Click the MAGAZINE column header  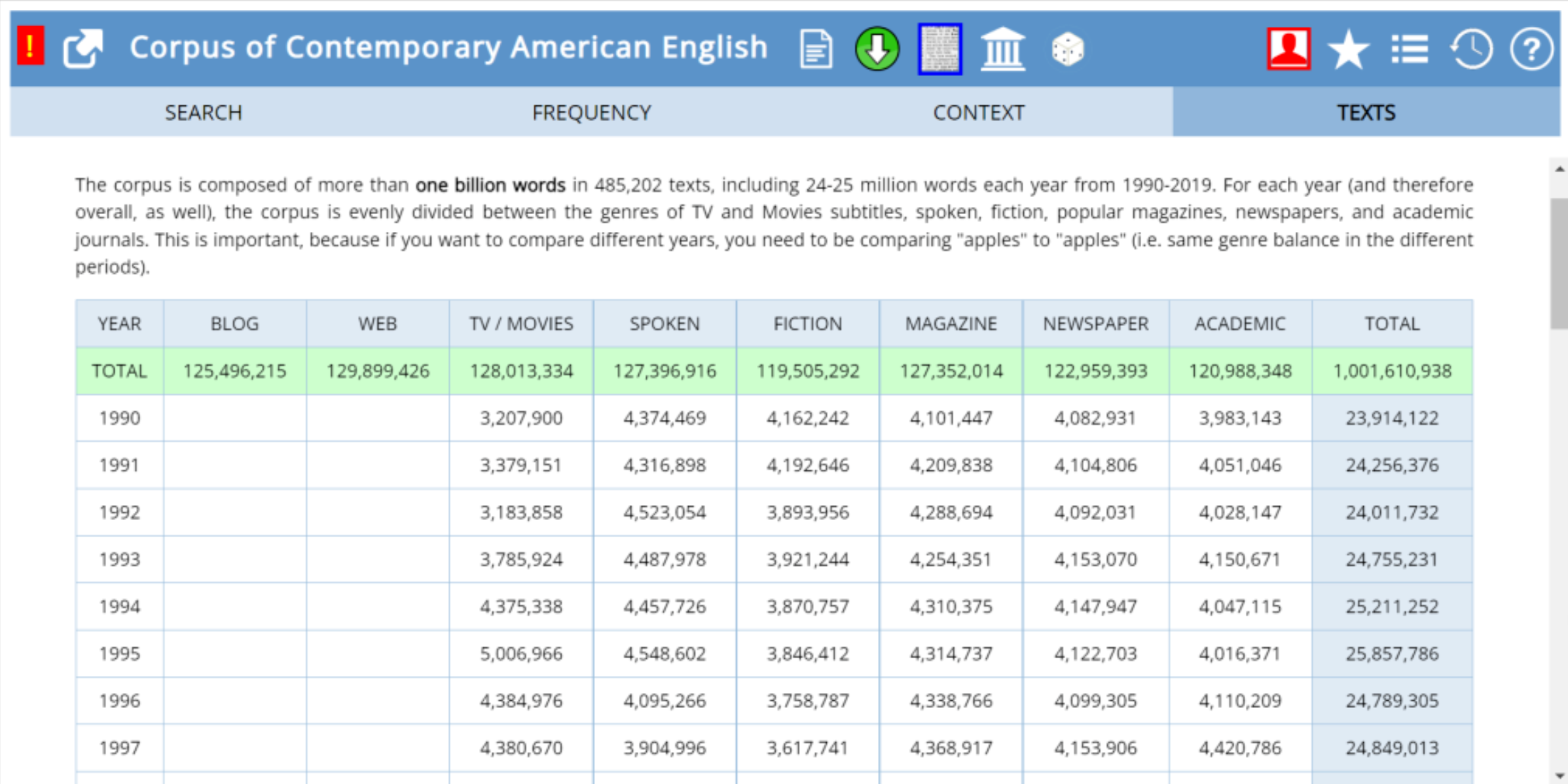click(x=951, y=324)
